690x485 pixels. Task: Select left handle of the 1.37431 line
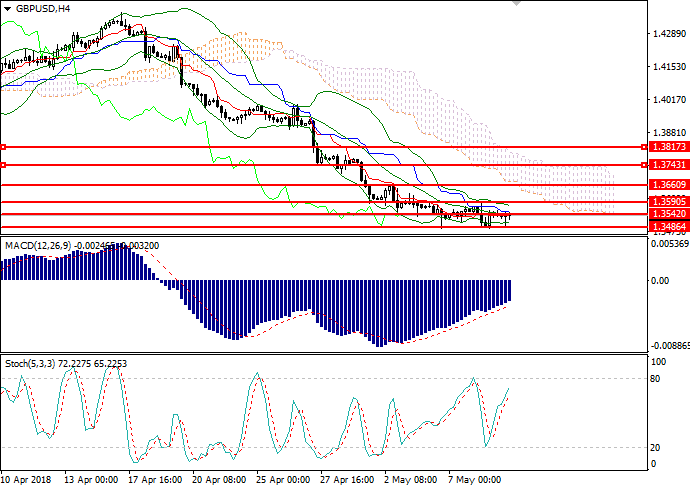coord(4,164)
